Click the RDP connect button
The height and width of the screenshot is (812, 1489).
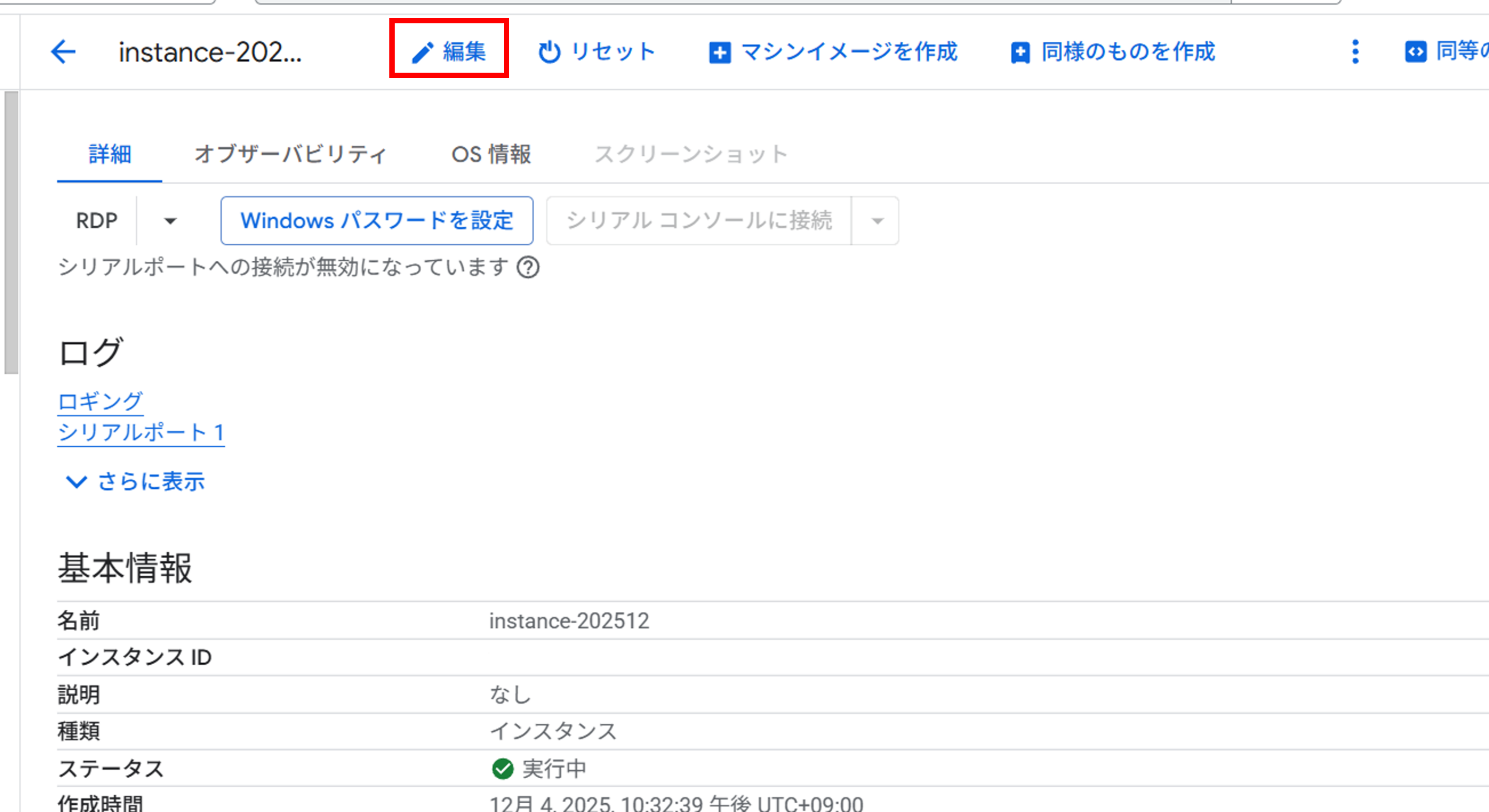pos(97,221)
